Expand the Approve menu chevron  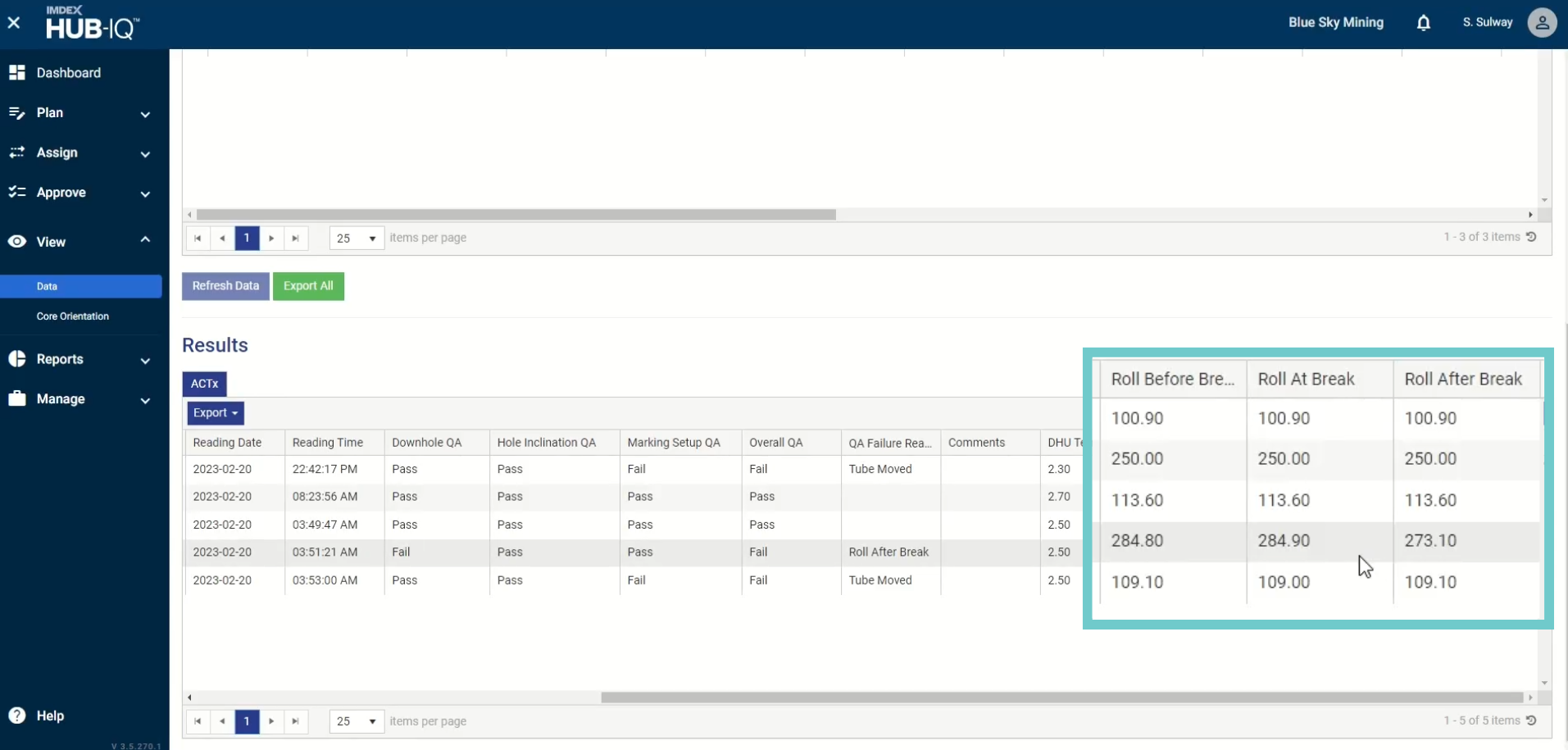tap(145, 194)
